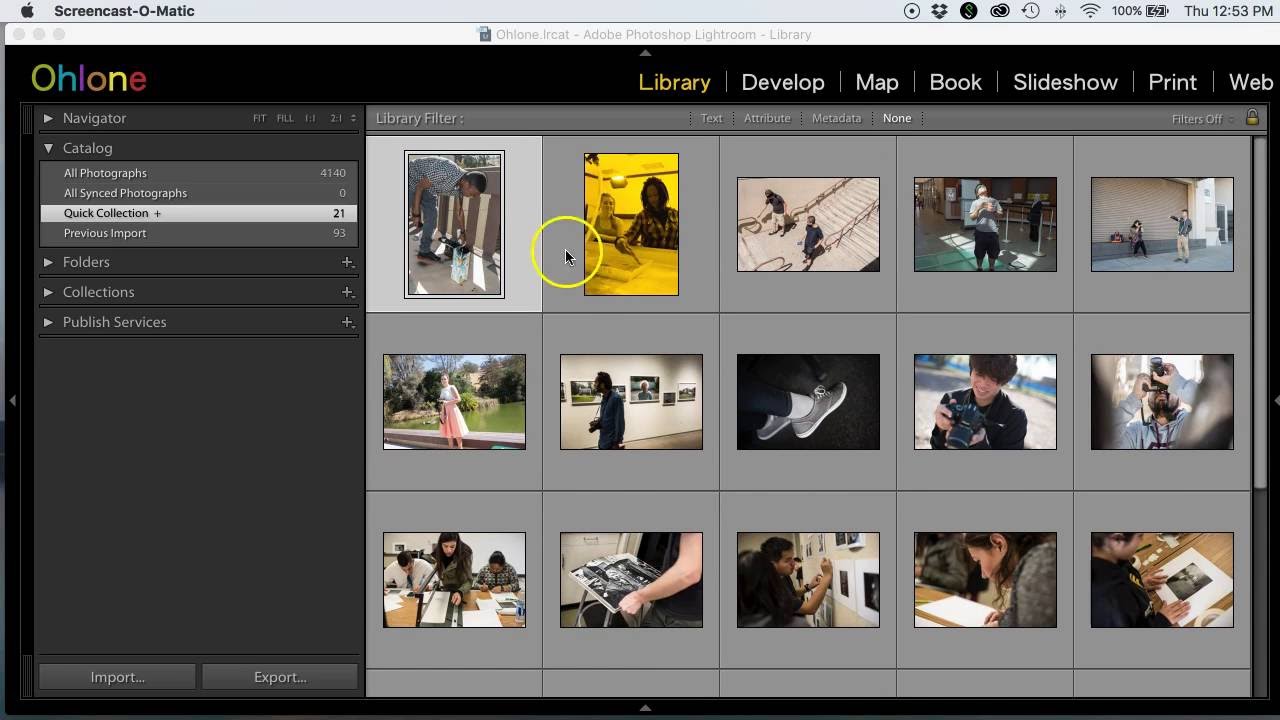The width and height of the screenshot is (1280, 720).
Task: Click the Export button
Action: click(x=280, y=677)
